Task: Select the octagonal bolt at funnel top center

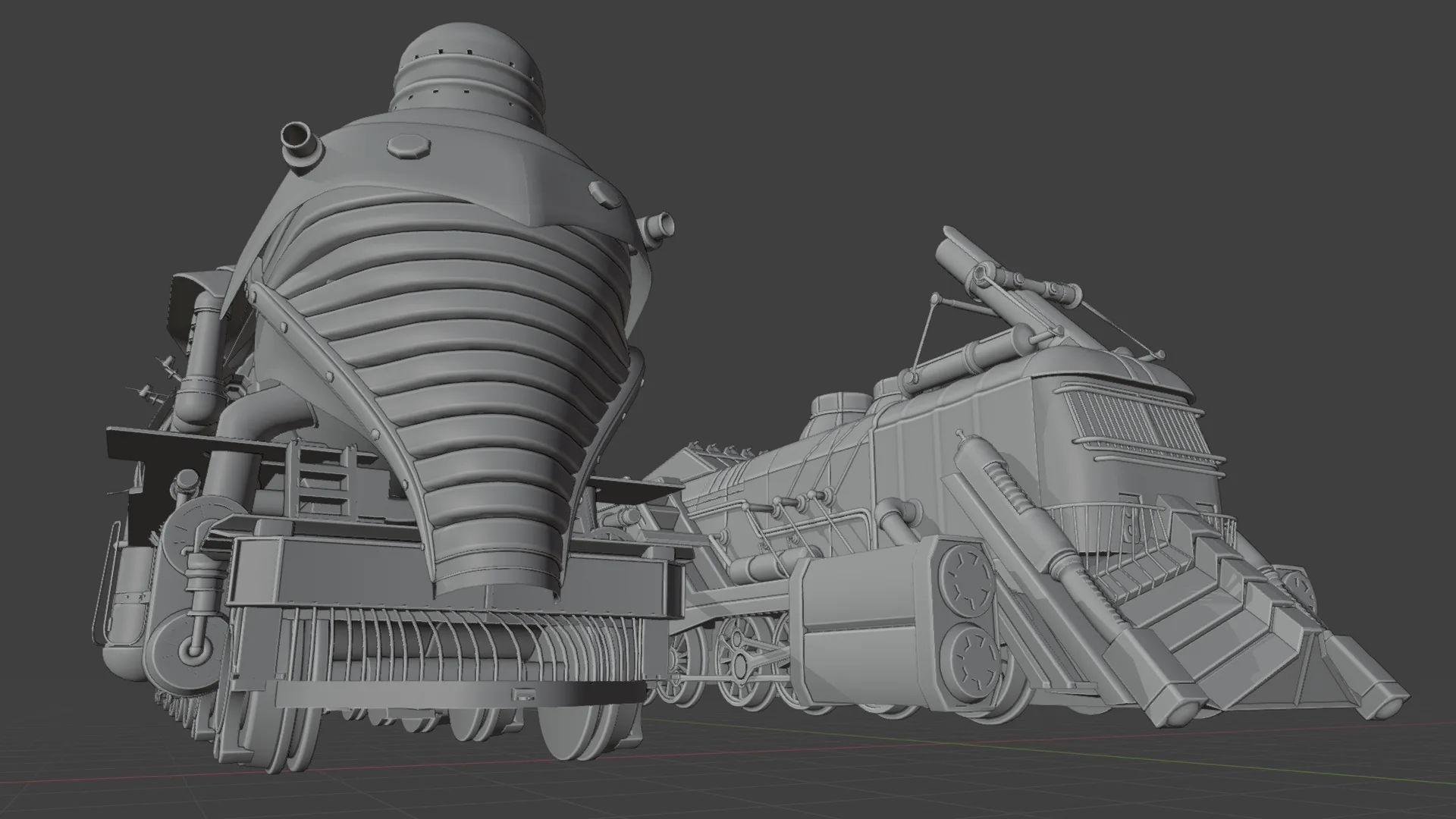Action: 409,146
